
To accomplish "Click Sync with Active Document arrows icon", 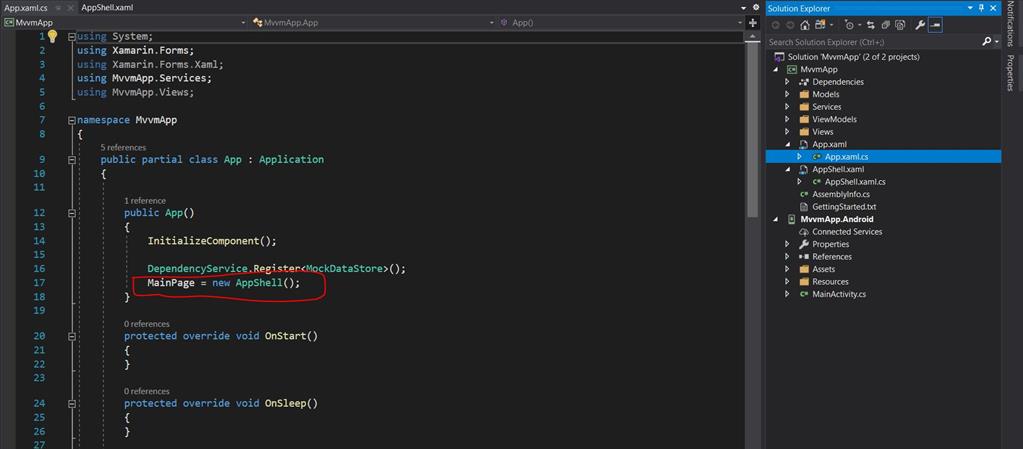I will [871, 25].
